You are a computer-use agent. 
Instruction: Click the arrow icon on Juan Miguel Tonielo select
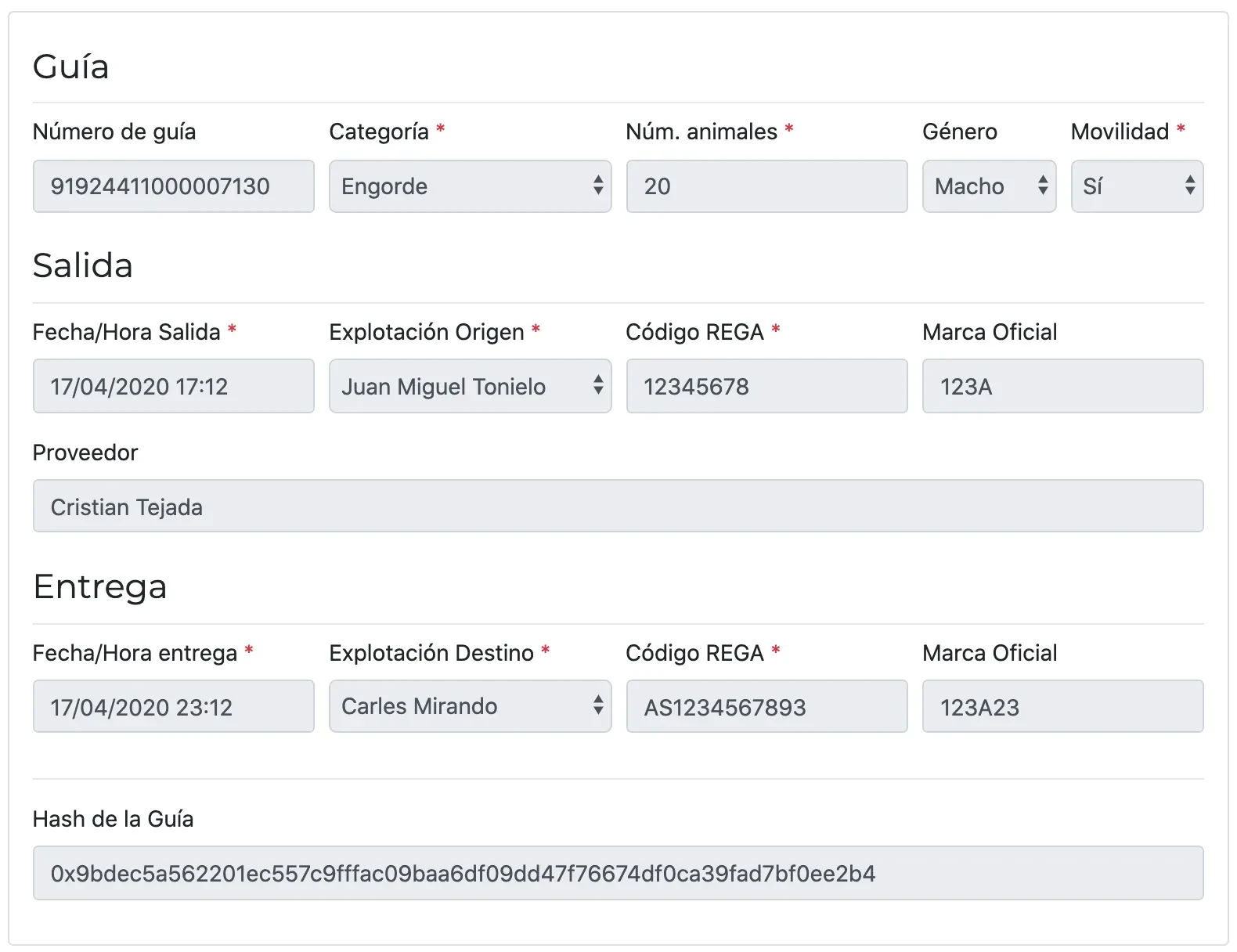click(x=598, y=384)
